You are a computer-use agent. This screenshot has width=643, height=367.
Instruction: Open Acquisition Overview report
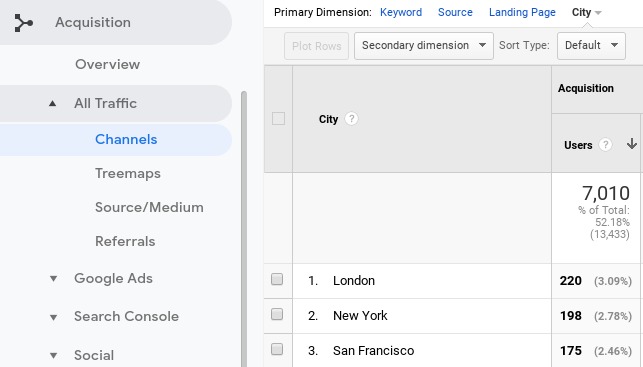pos(107,64)
